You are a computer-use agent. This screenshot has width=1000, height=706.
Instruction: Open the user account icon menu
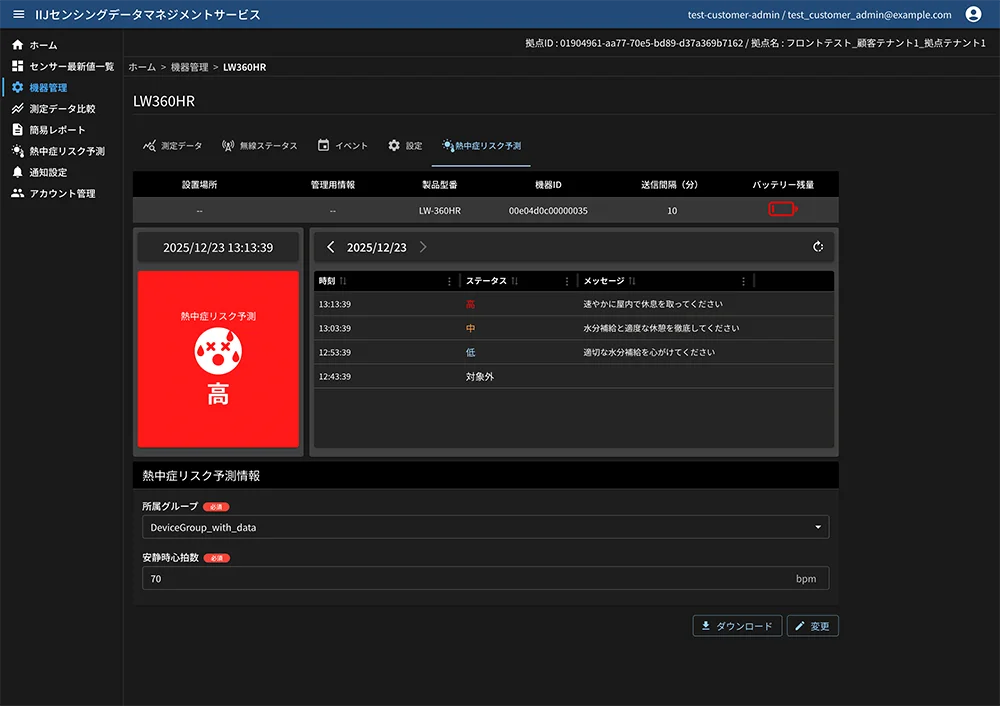coord(974,14)
